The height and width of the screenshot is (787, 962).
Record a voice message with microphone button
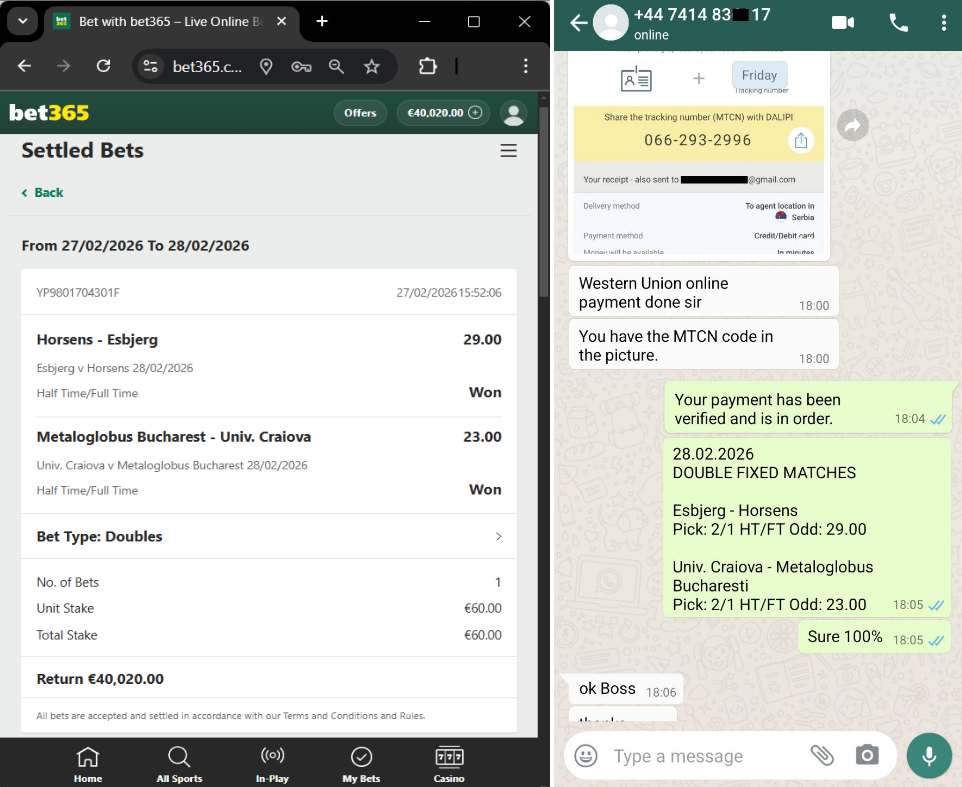929,756
